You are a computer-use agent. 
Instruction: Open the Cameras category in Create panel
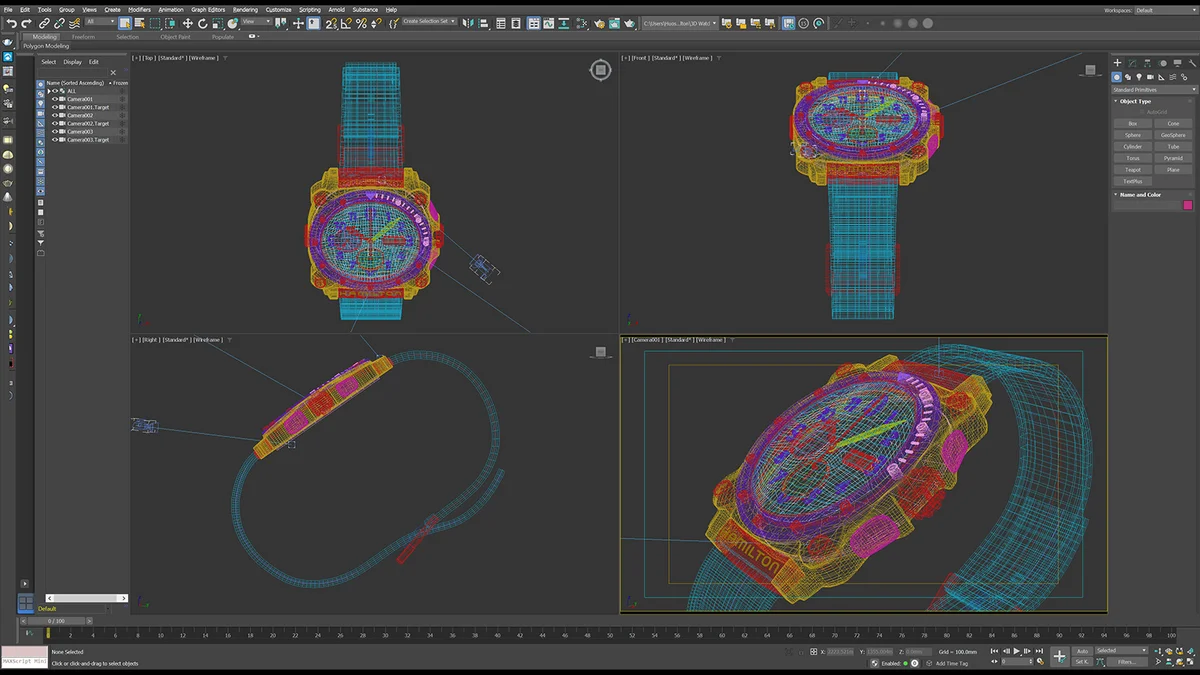1151,77
